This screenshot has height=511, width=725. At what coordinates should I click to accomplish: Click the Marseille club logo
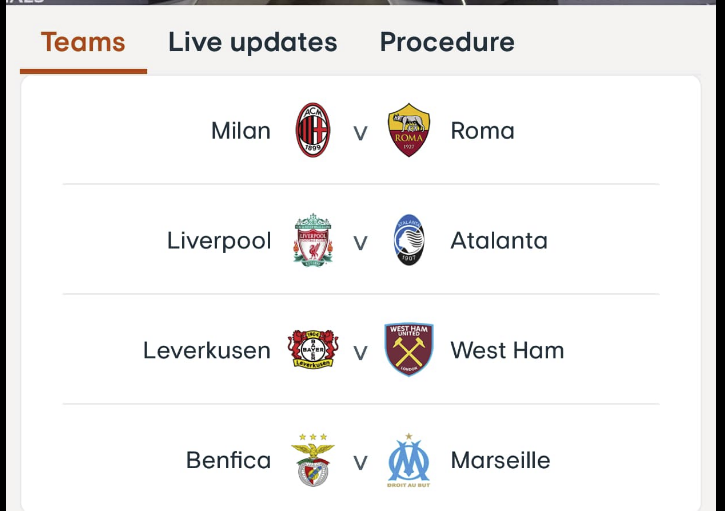tap(409, 460)
